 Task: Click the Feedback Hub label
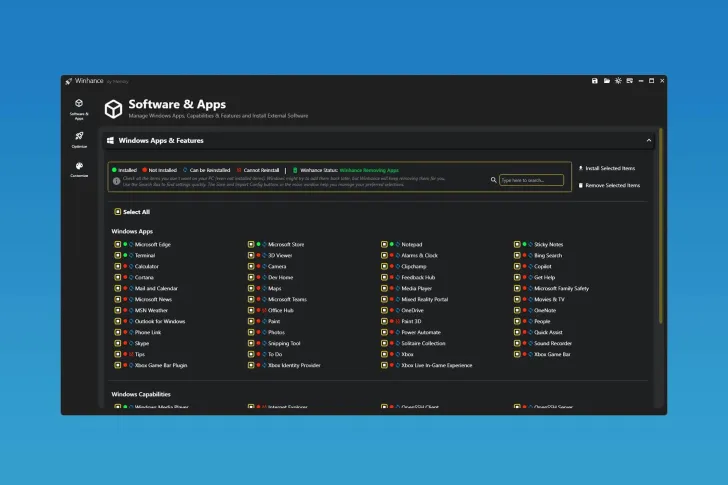(418, 277)
